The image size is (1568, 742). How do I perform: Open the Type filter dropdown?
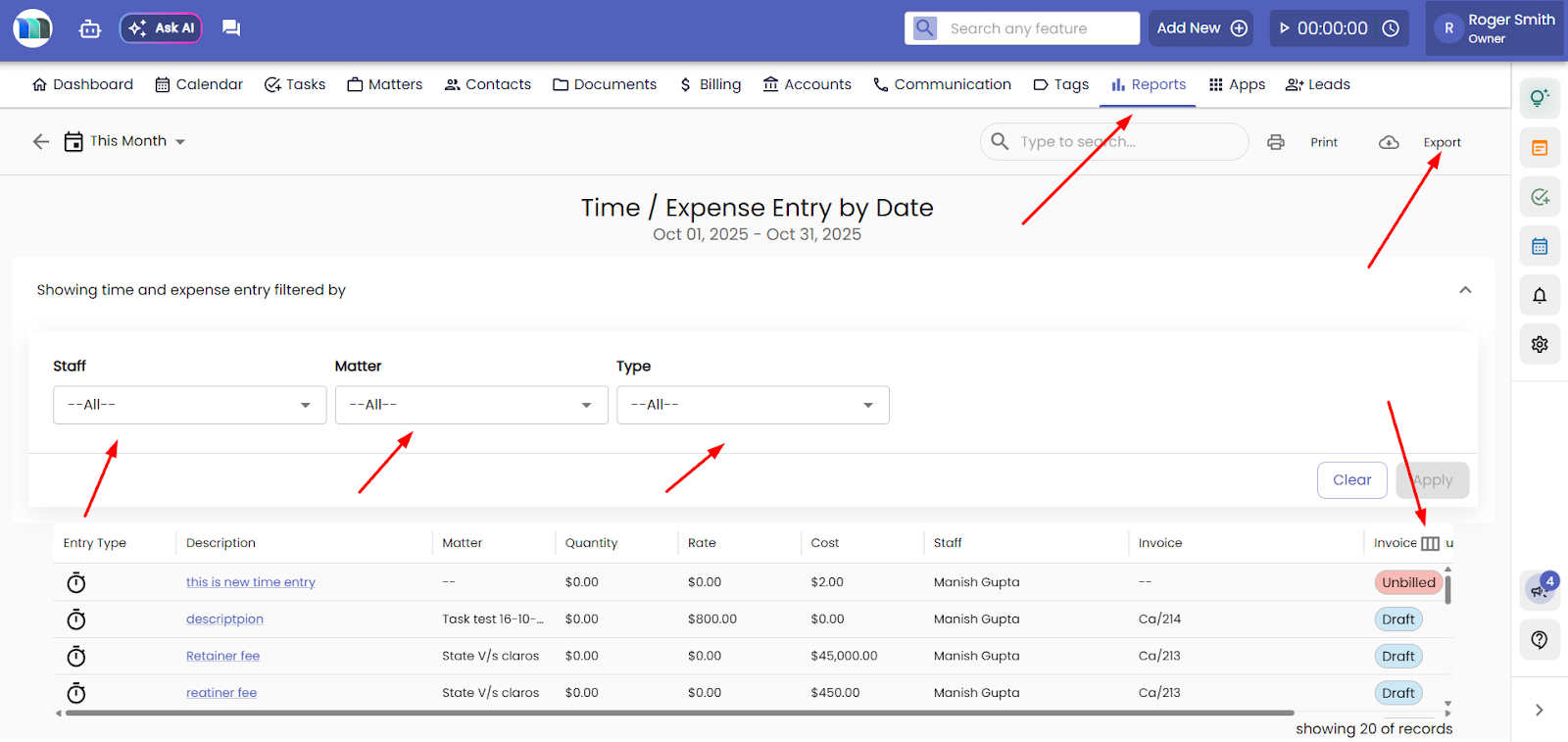pos(753,405)
